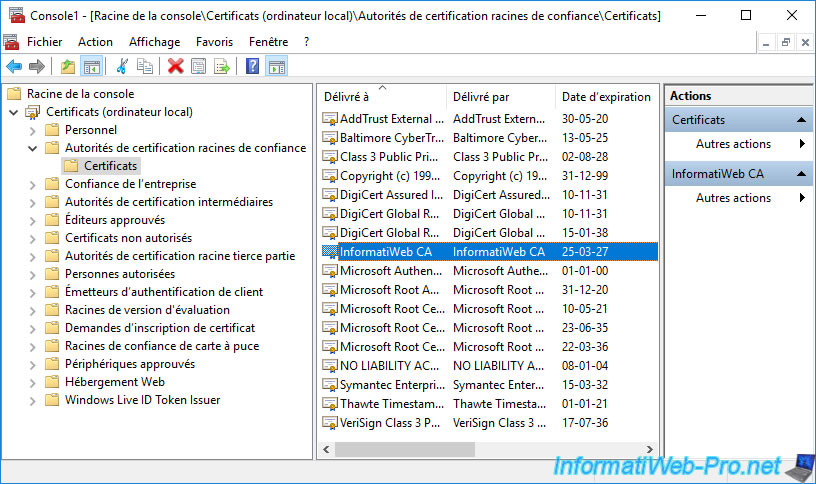Click the NO LIABILITY ACCEPTED certificate icon
This screenshot has width=816, height=484.
329,366
